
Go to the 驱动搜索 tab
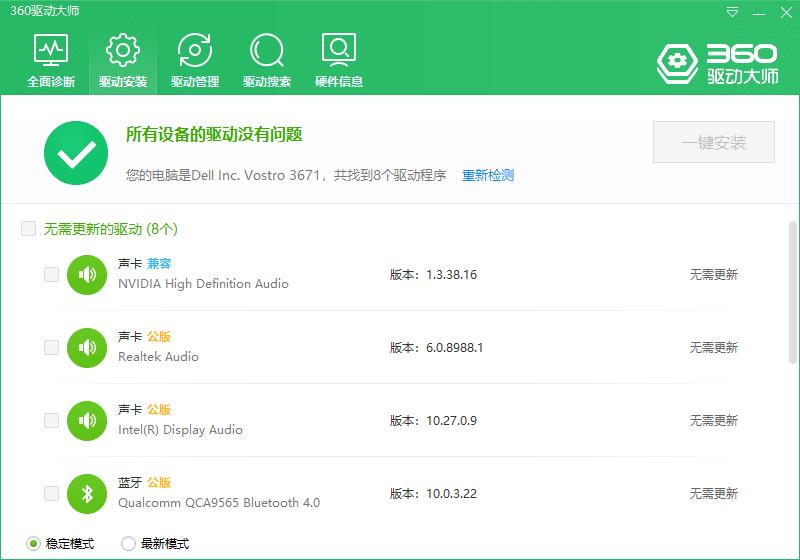(267, 60)
